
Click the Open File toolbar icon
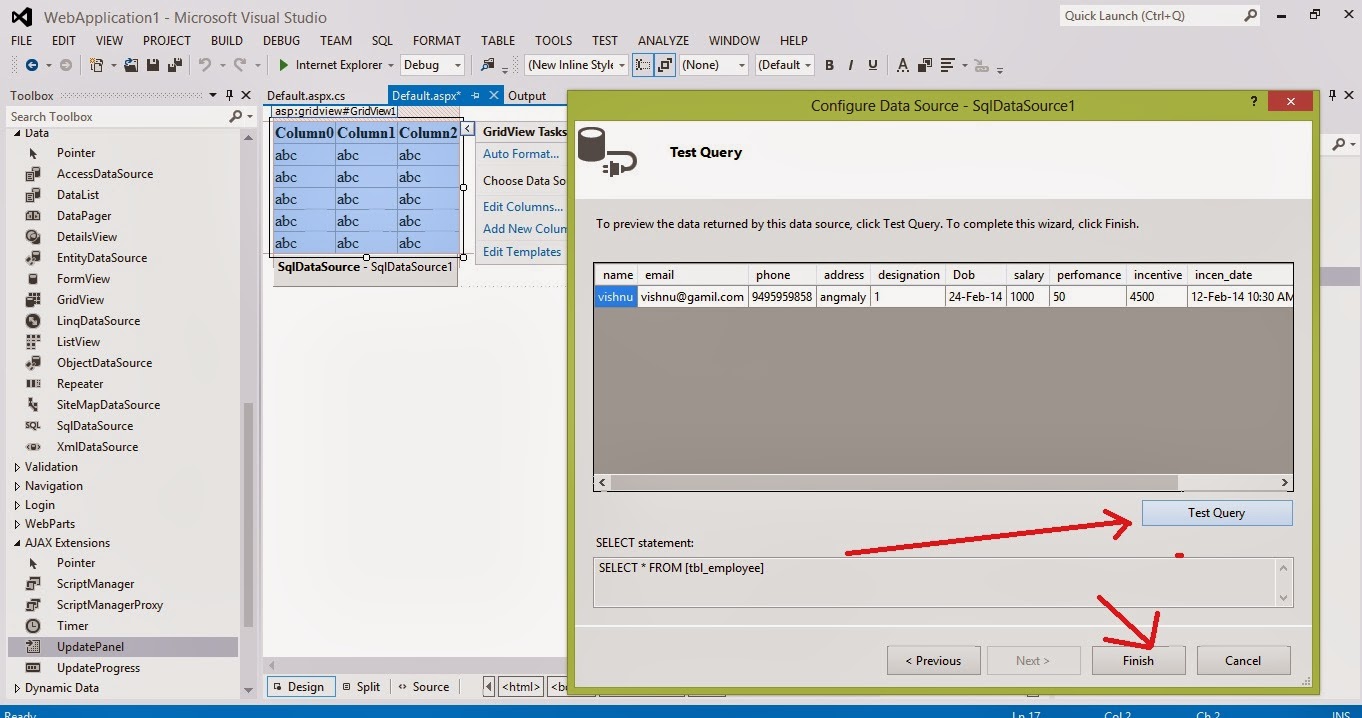tap(131, 65)
